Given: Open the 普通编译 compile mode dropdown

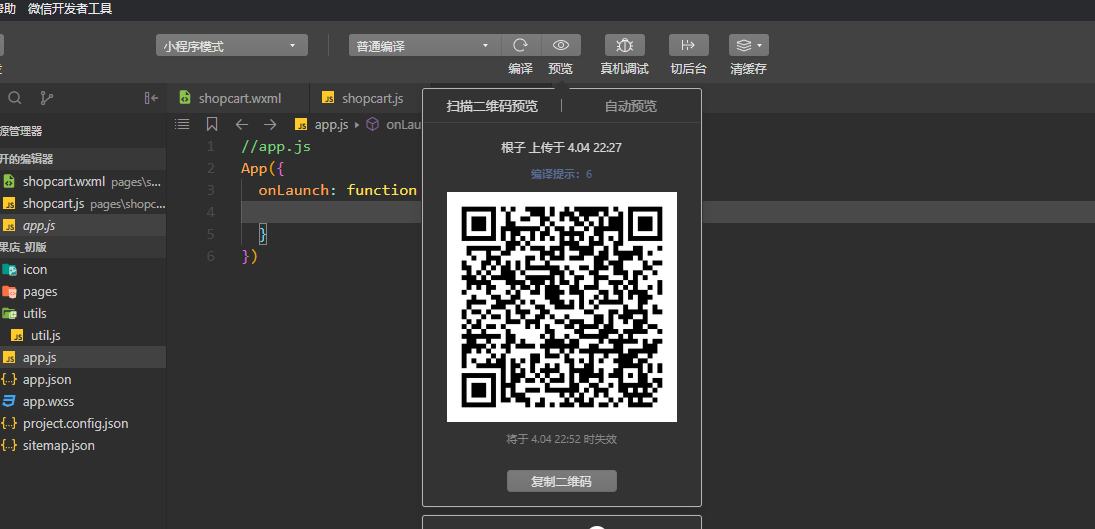Looking at the screenshot, I should (425, 46).
